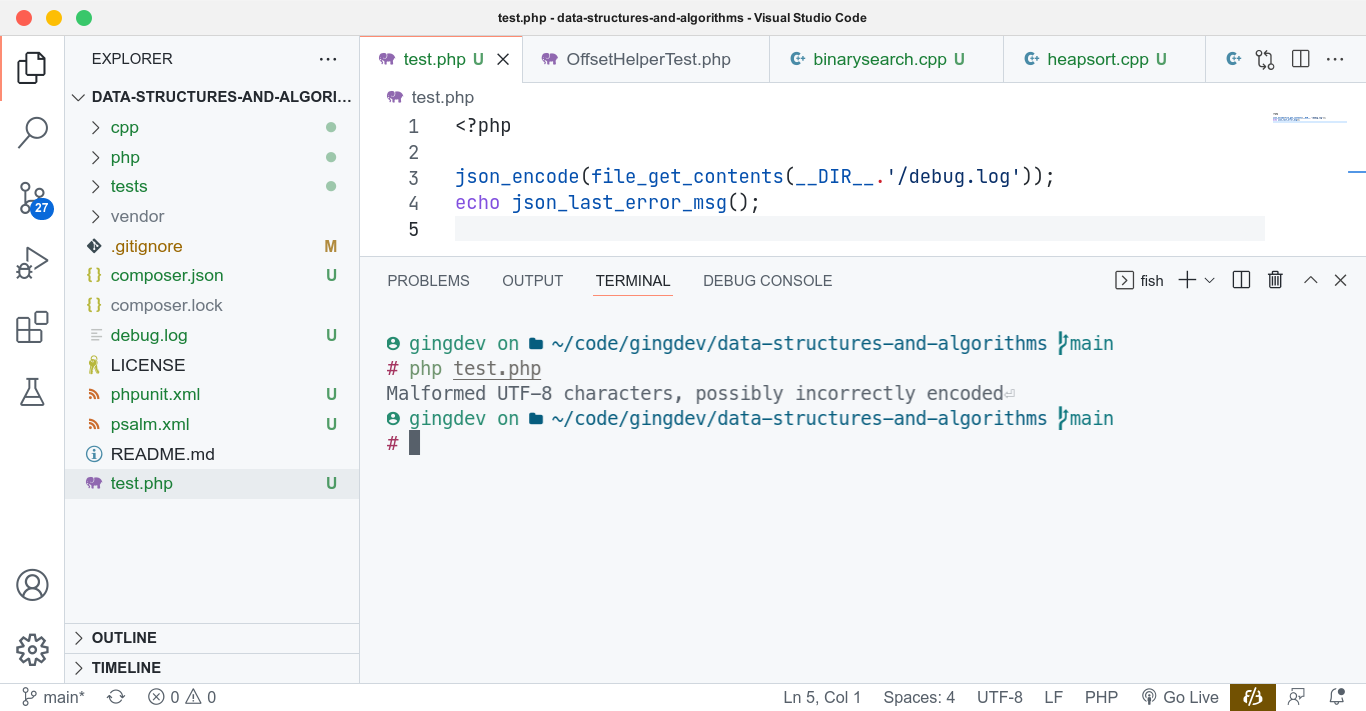Maximize the panel with the chevron toggle
Viewport: 1366px width, 711px height.
click(1311, 280)
